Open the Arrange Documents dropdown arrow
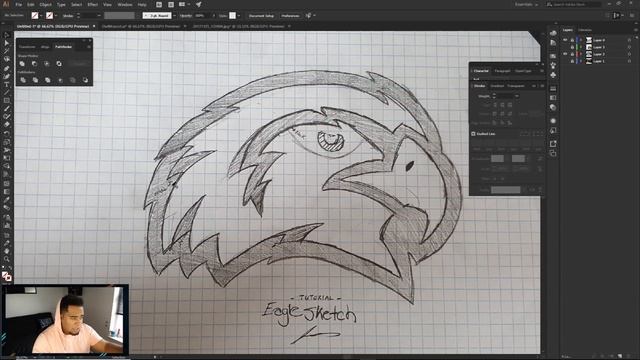 [x=189, y=4]
